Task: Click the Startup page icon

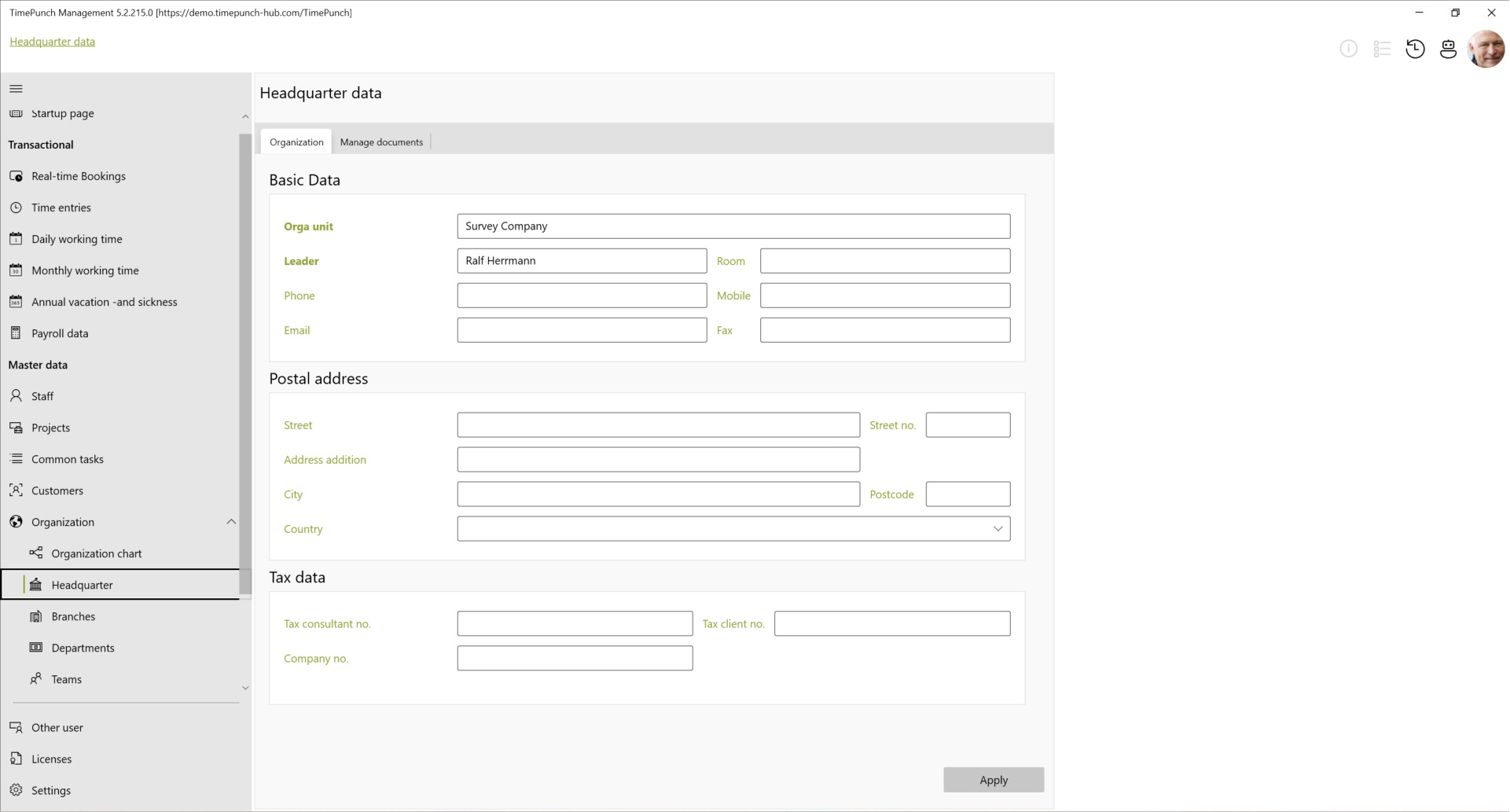Action: click(16, 113)
